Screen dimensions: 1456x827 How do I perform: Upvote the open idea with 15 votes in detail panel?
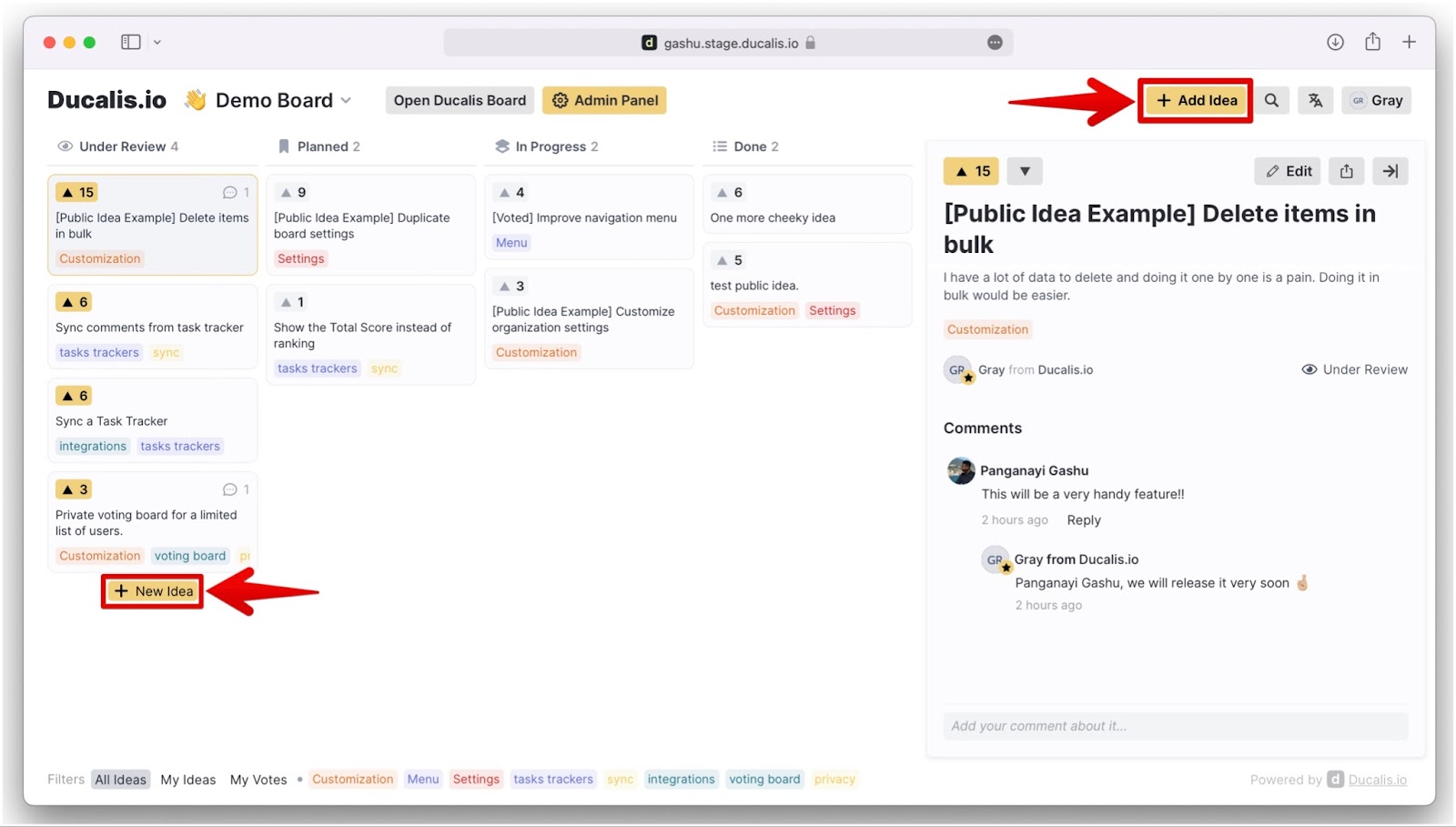tap(972, 171)
